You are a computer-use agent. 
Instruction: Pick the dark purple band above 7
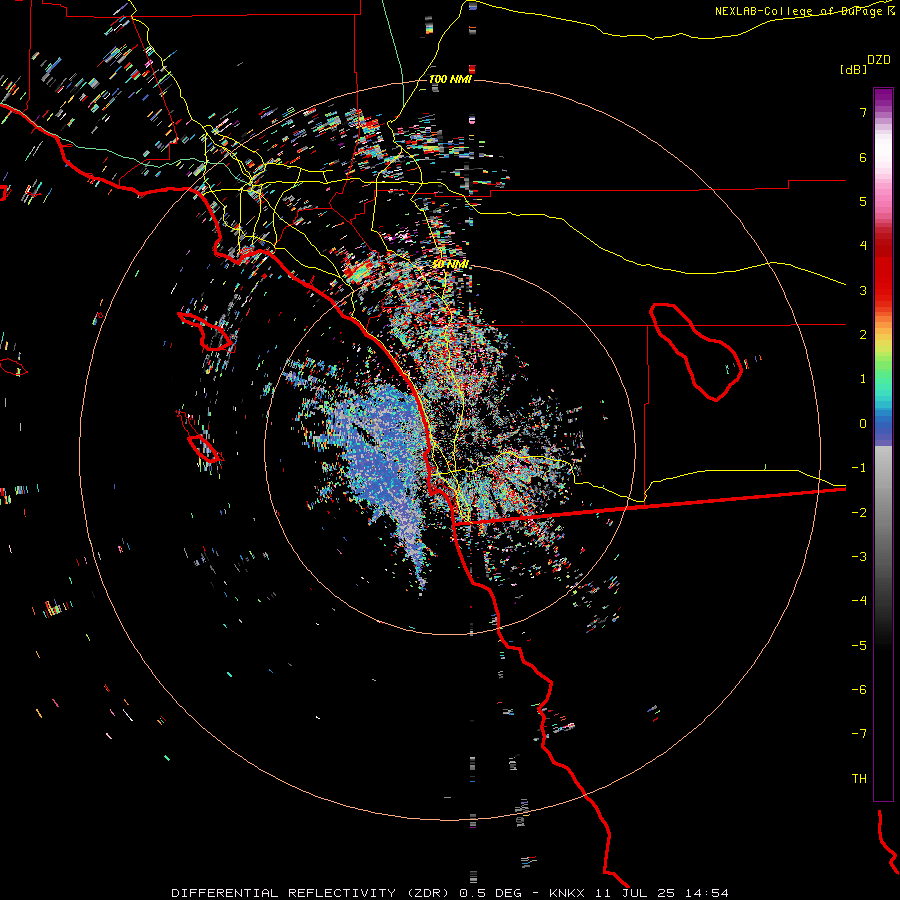[883, 96]
